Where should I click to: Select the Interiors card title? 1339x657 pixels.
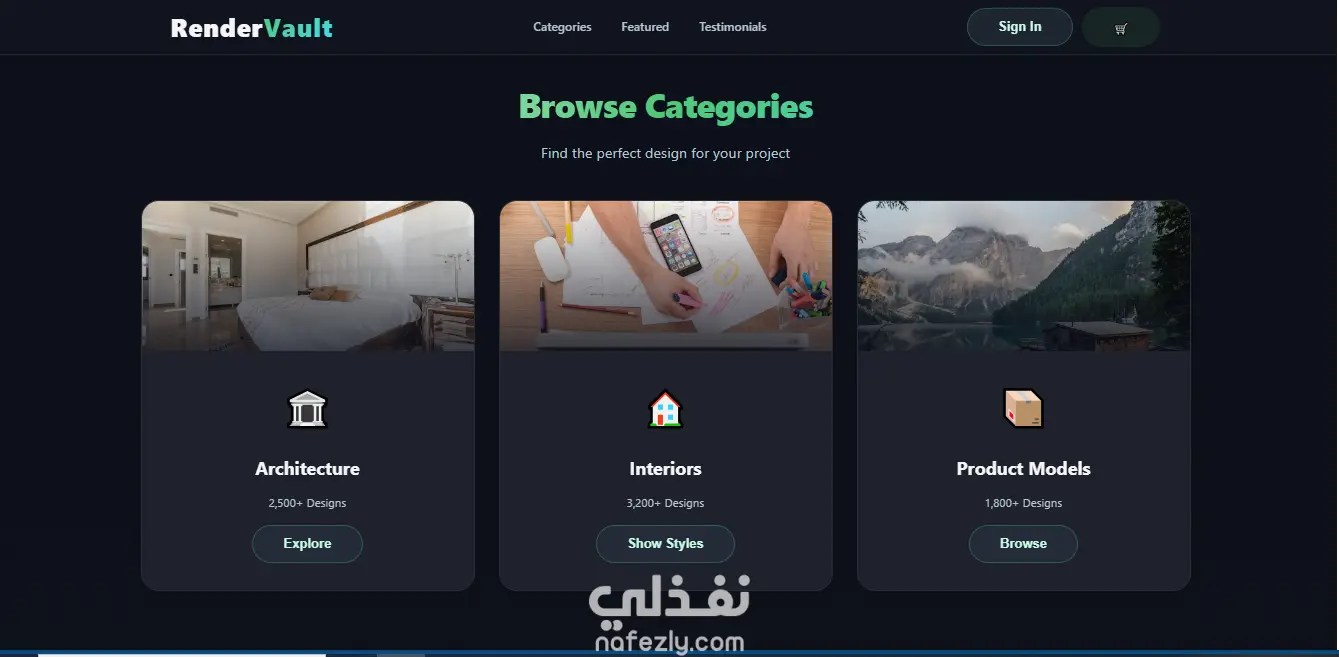pyautogui.click(x=665, y=469)
